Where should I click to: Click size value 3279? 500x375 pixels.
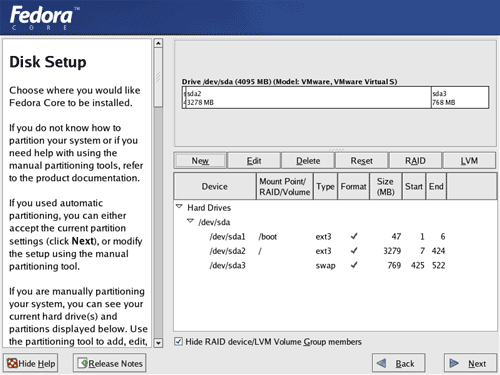[392, 251]
